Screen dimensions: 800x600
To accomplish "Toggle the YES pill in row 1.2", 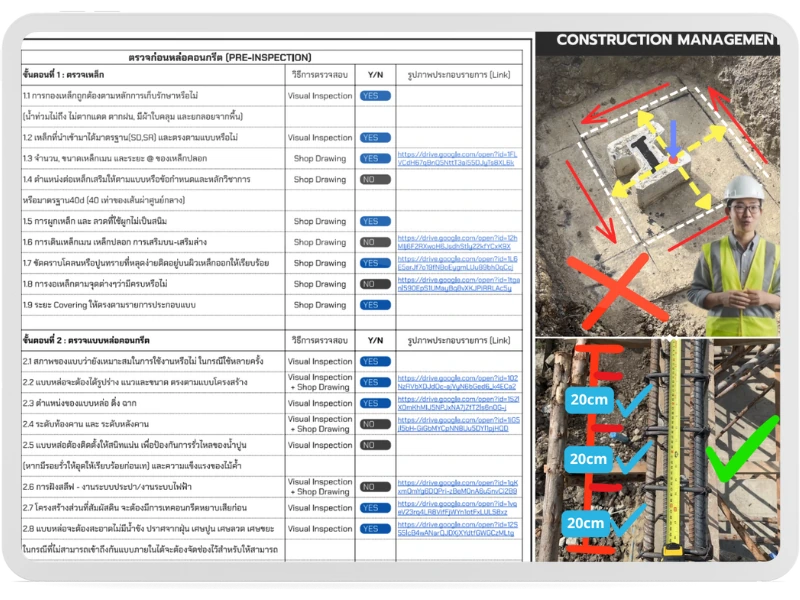I will [x=375, y=138].
